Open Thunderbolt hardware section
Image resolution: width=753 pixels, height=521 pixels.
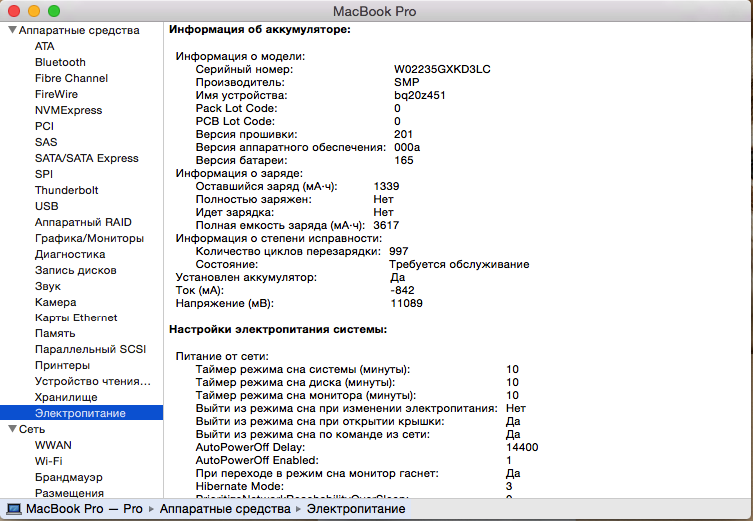click(66, 190)
